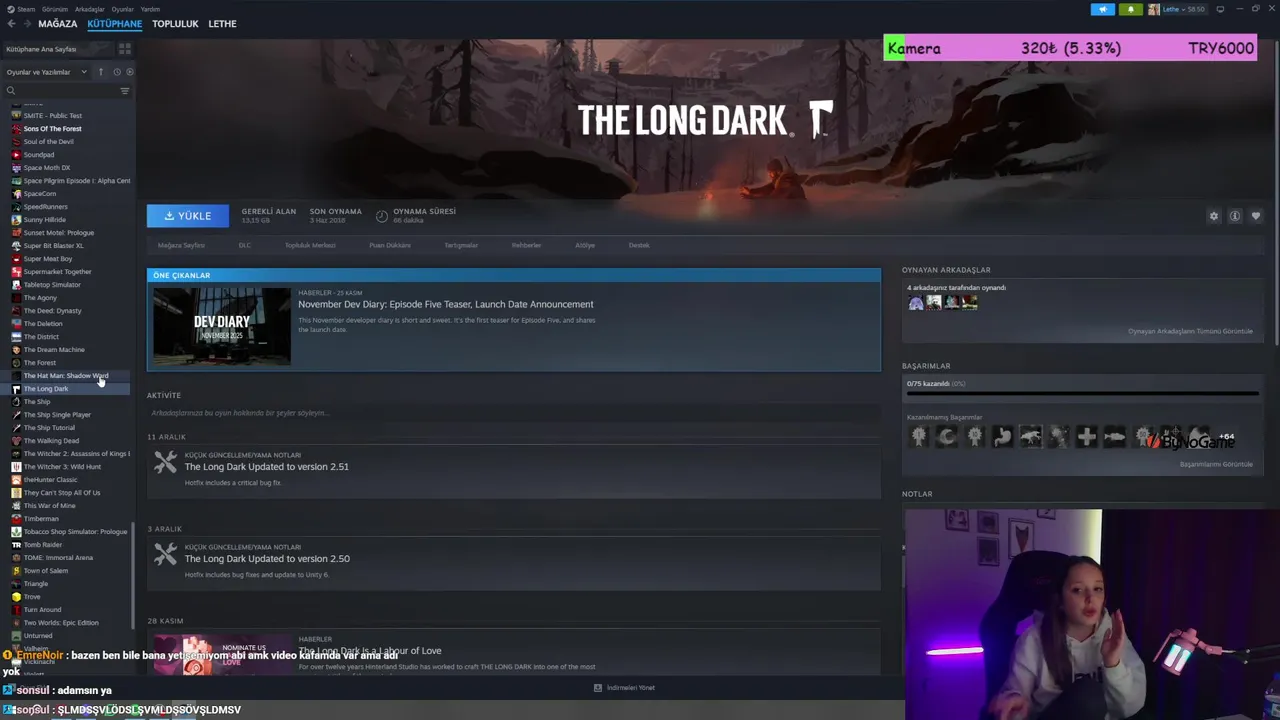Open the Mağaza Sayfası link
Image resolution: width=1280 pixels, height=720 pixels.
181,245
